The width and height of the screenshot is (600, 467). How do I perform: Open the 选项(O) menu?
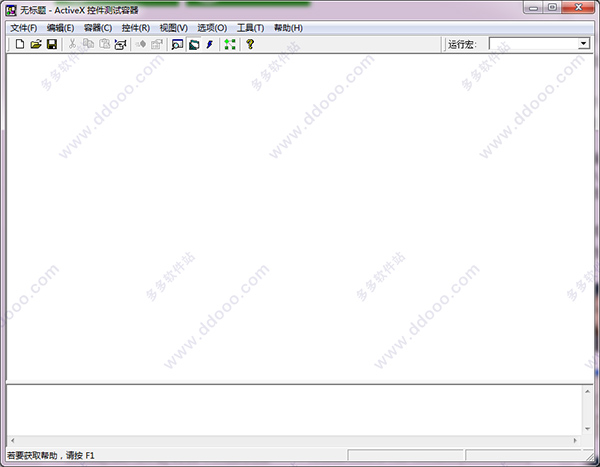212,28
